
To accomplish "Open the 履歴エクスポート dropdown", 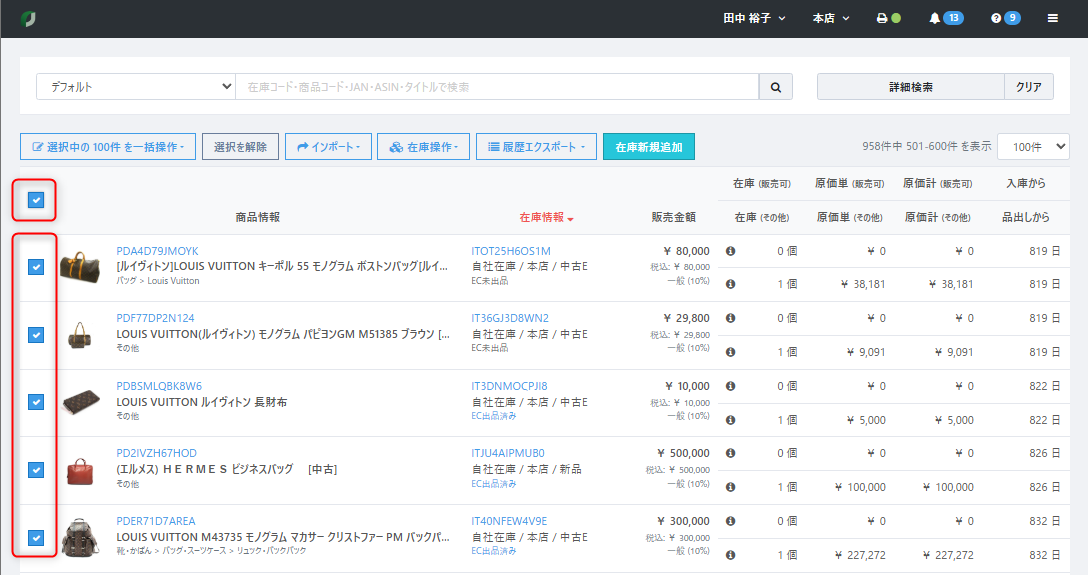I will [x=536, y=147].
